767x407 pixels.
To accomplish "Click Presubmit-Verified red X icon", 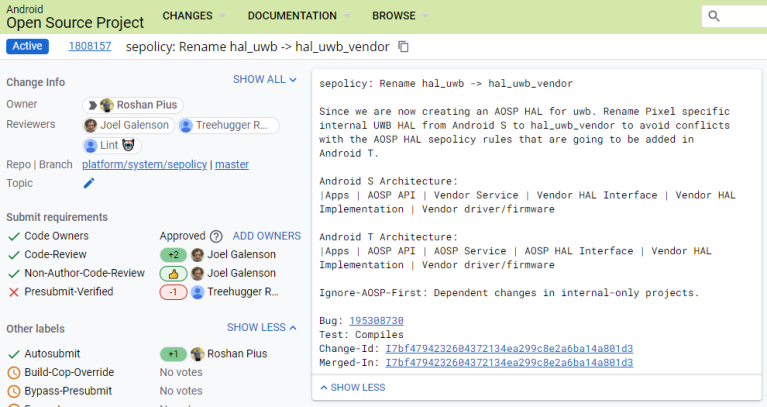I will point(14,292).
